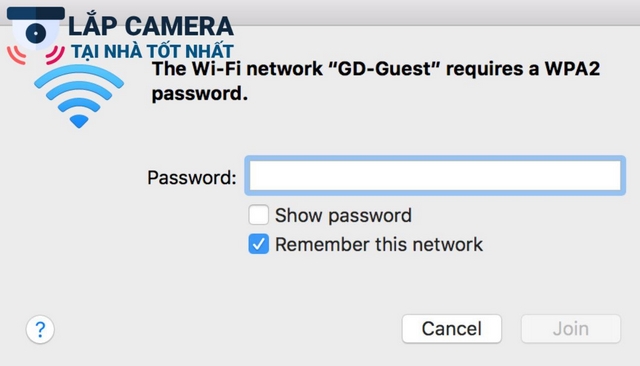Click the outermost arc of the Wi-Fi icon
Screen dimensions: 640x366
coord(79,76)
